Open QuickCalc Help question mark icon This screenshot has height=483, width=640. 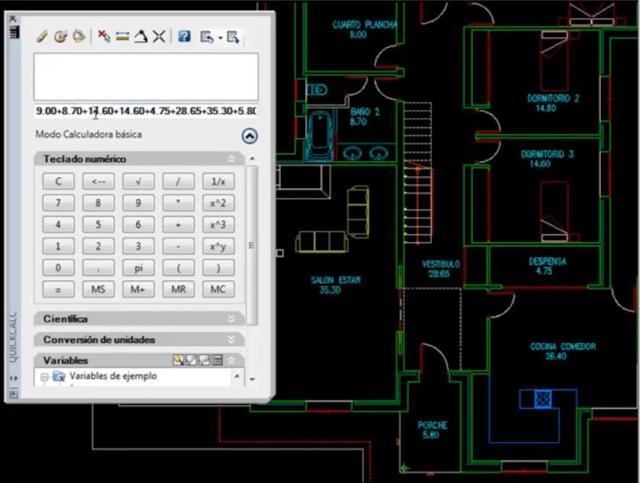(184, 37)
